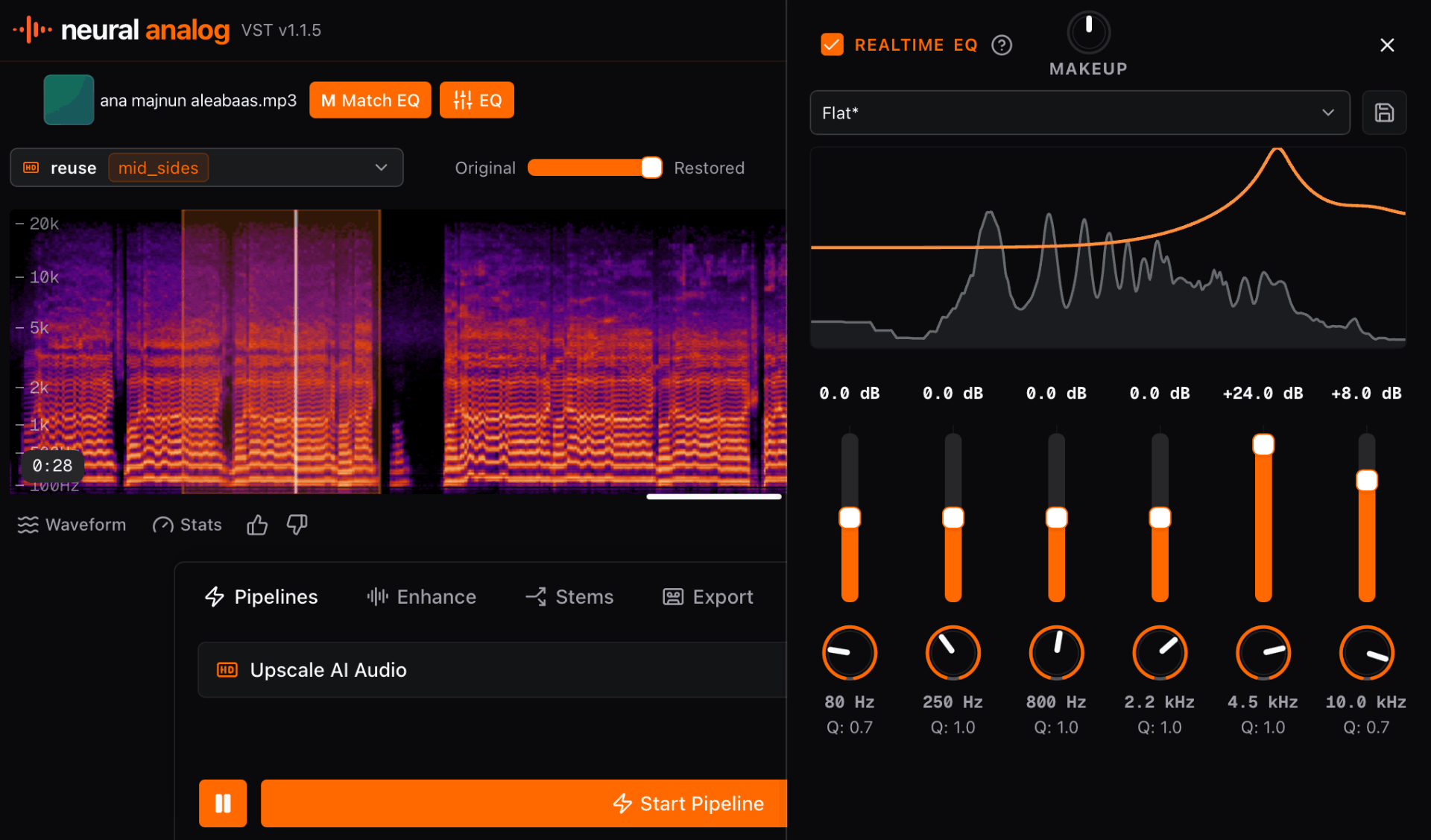Select the Upscale AI Audio pipeline row
Image resolution: width=1431 pixels, height=840 pixels.
[492, 669]
